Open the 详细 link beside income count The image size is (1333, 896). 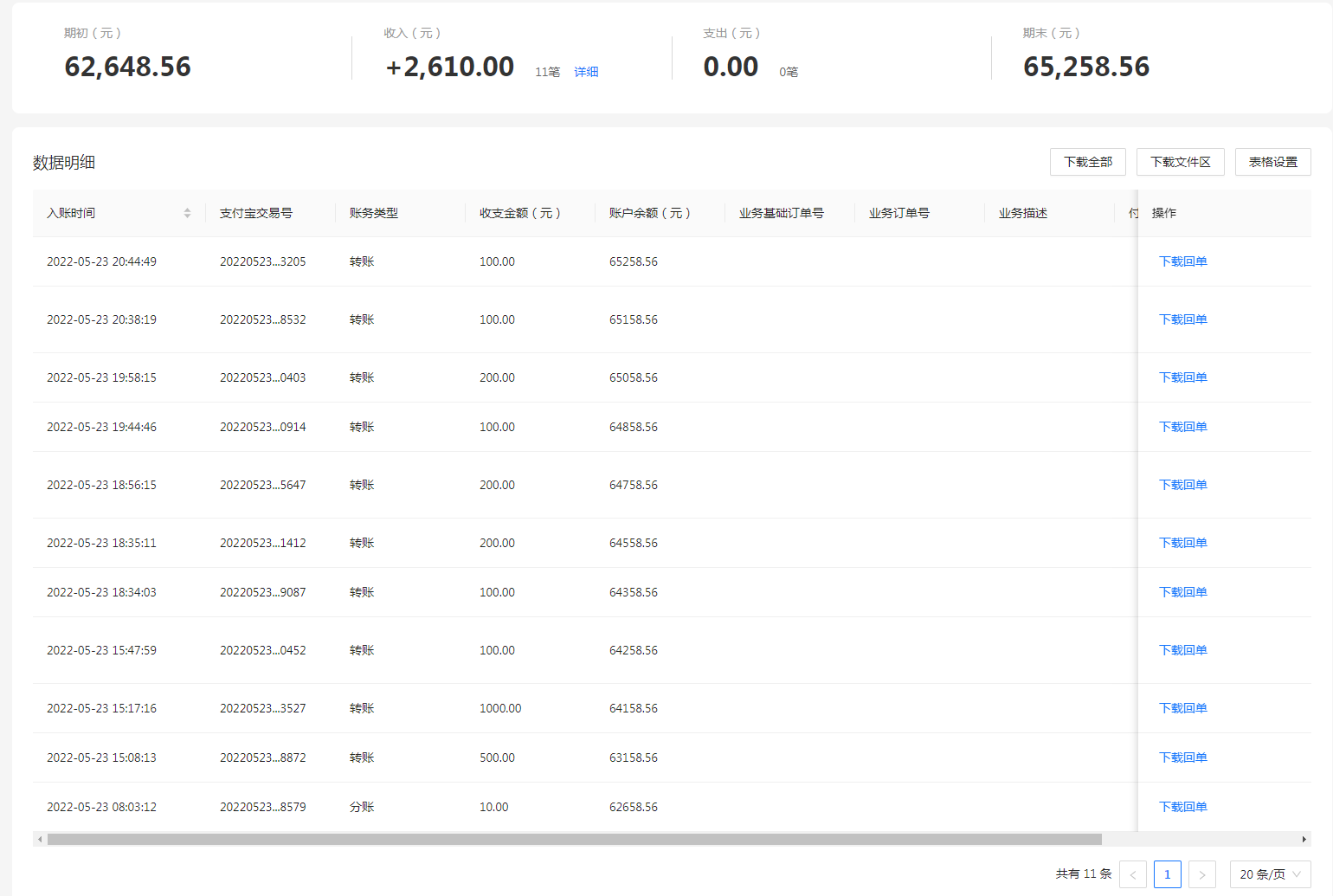[586, 72]
